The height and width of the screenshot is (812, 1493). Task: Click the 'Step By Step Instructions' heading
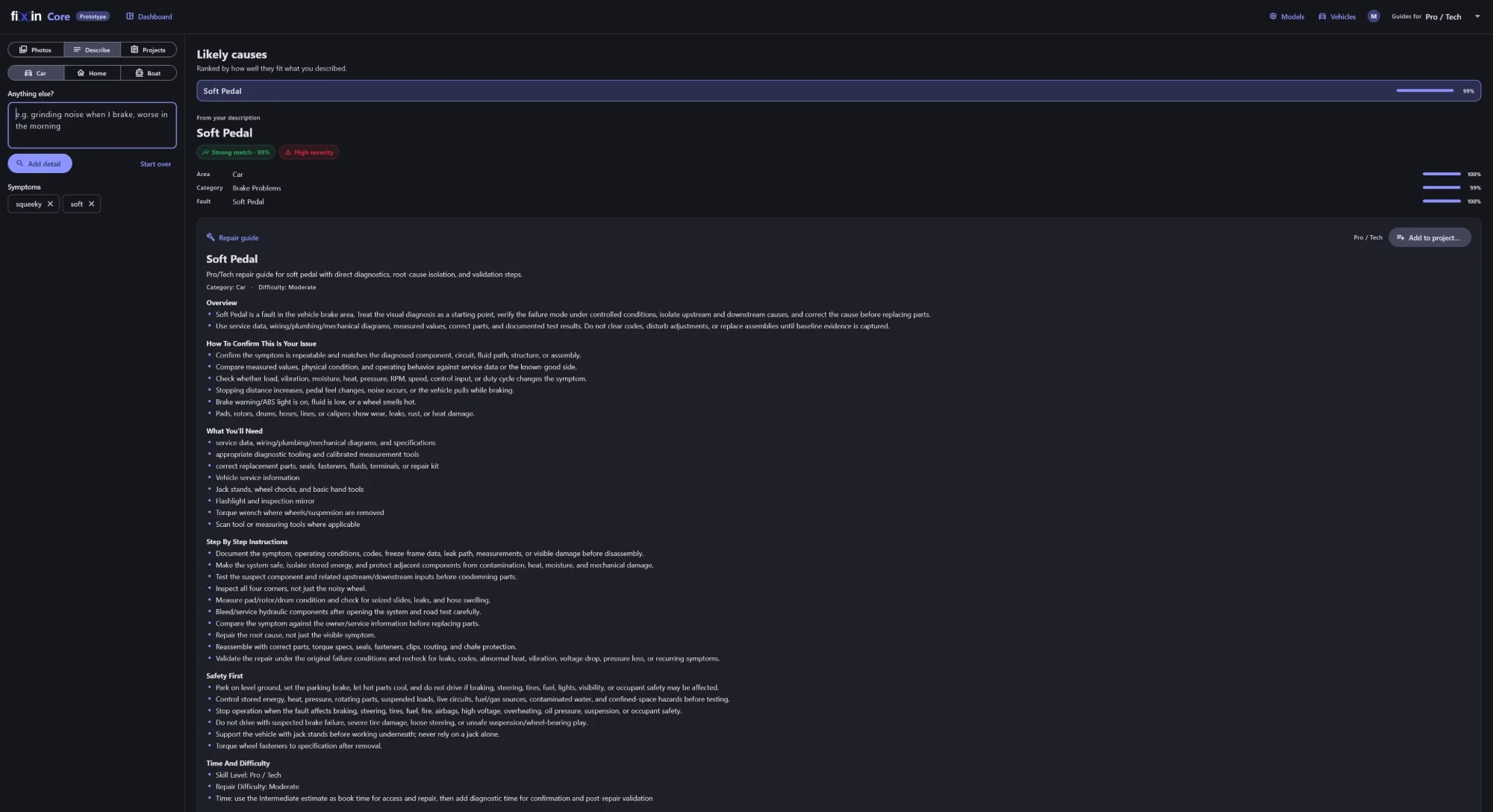pos(247,542)
